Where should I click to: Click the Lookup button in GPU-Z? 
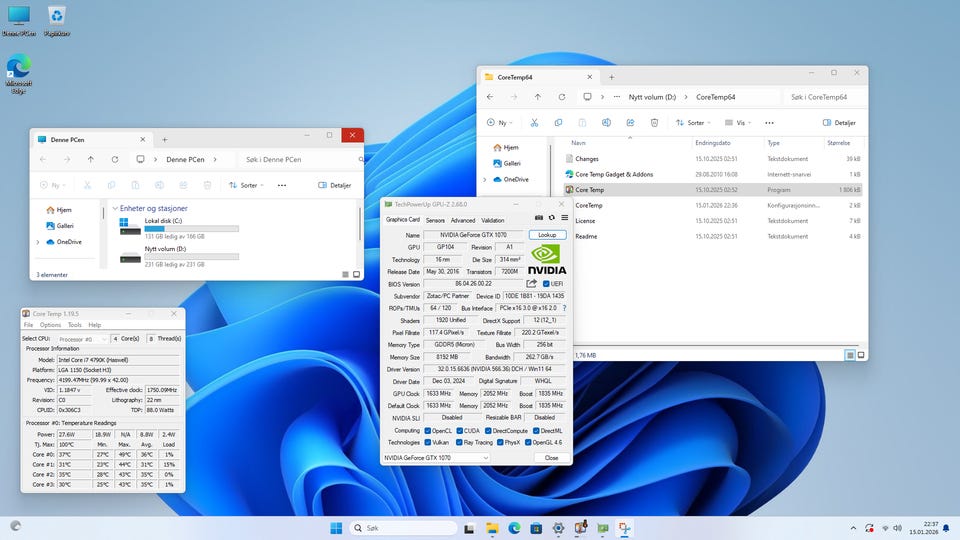click(x=547, y=235)
